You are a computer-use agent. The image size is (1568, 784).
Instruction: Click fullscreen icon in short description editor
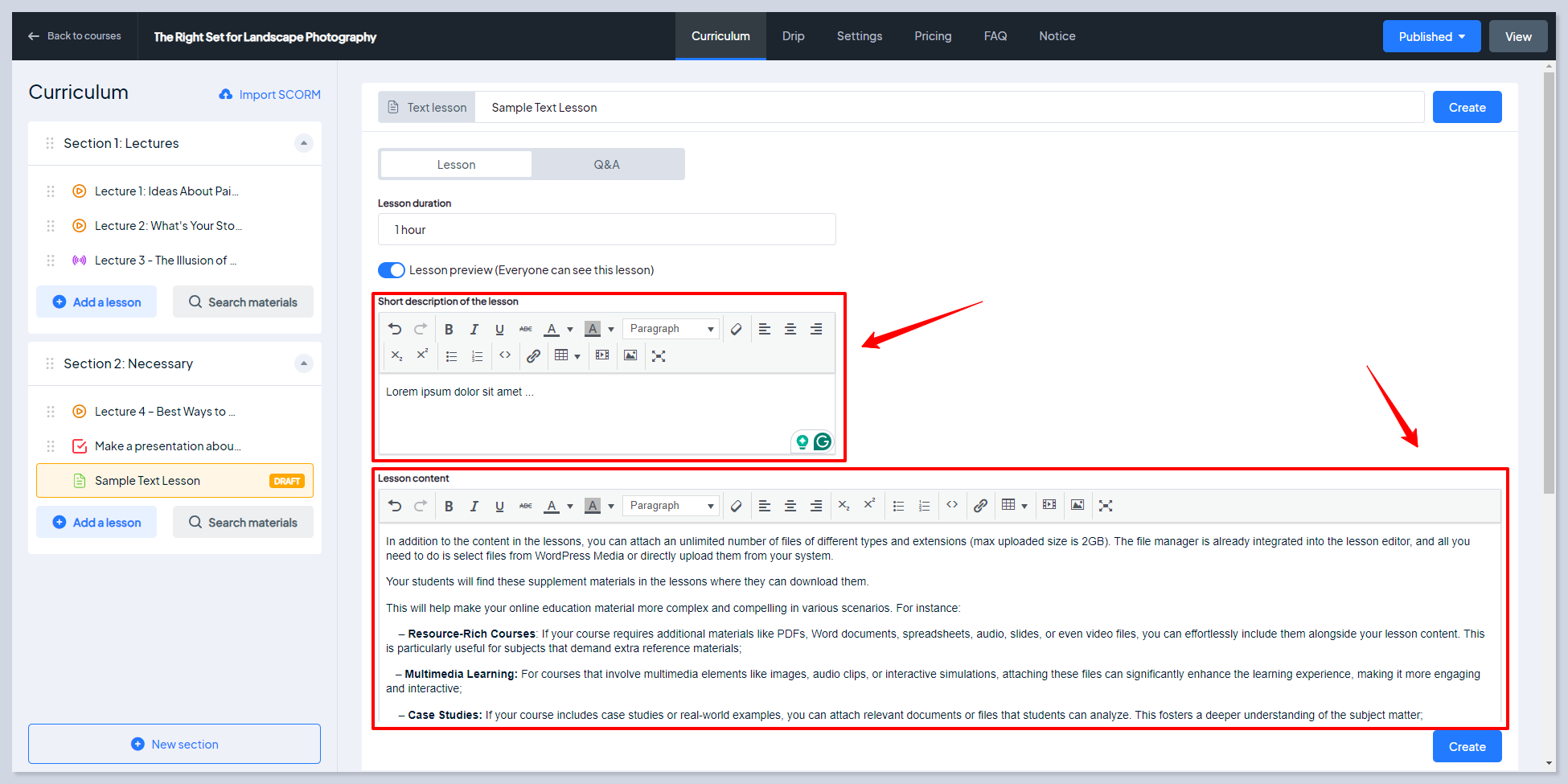659,356
